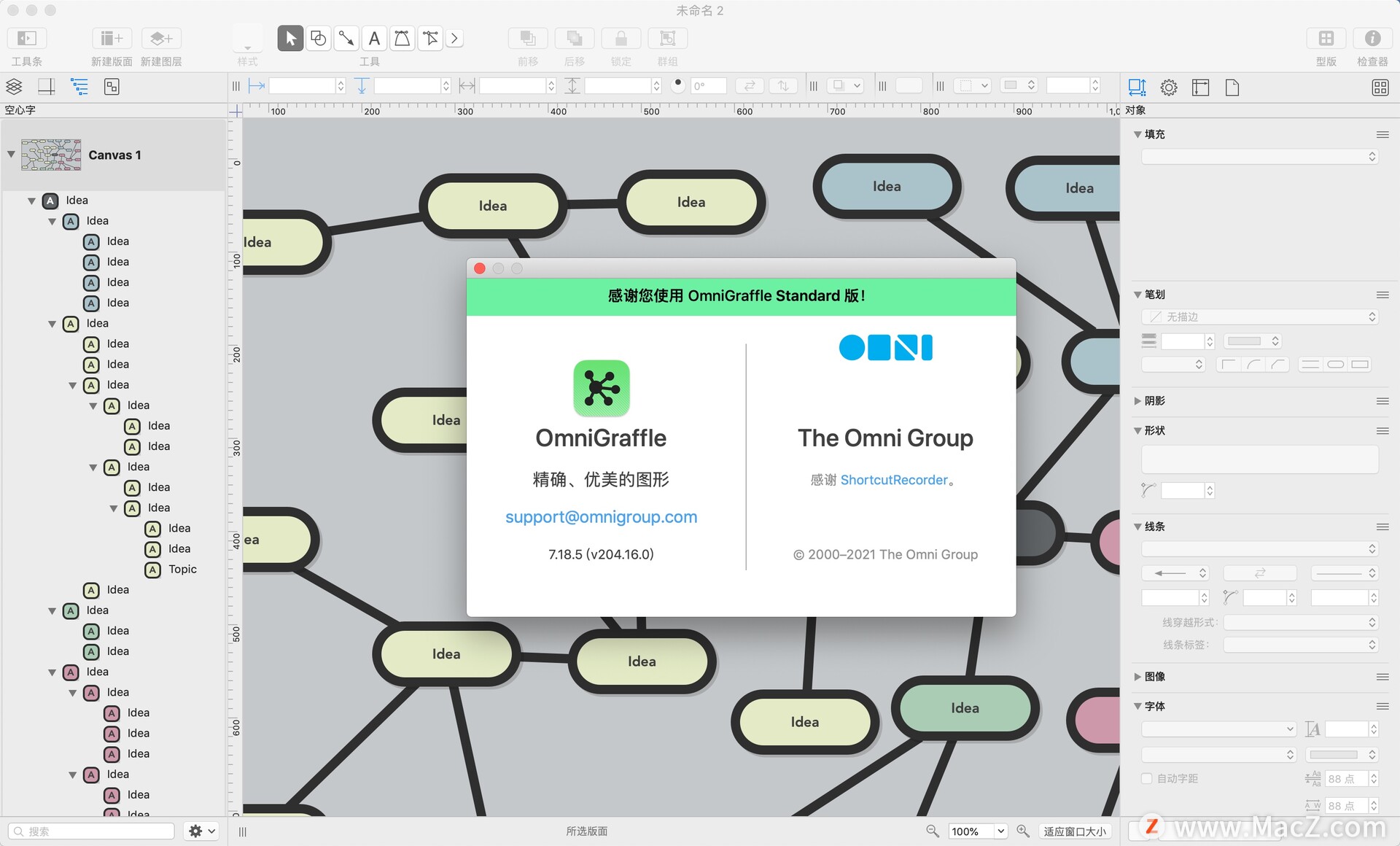This screenshot has width=1400, height=846.
Task: Collapse the 线条 (Line) section
Action: (1137, 527)
